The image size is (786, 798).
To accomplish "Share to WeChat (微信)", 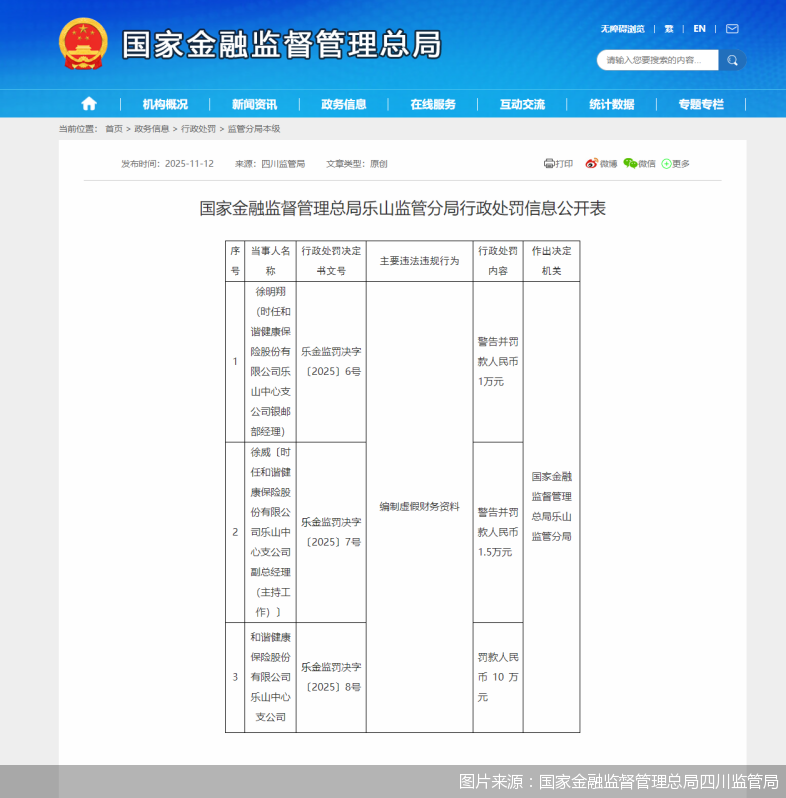I will tap(640, 164).
